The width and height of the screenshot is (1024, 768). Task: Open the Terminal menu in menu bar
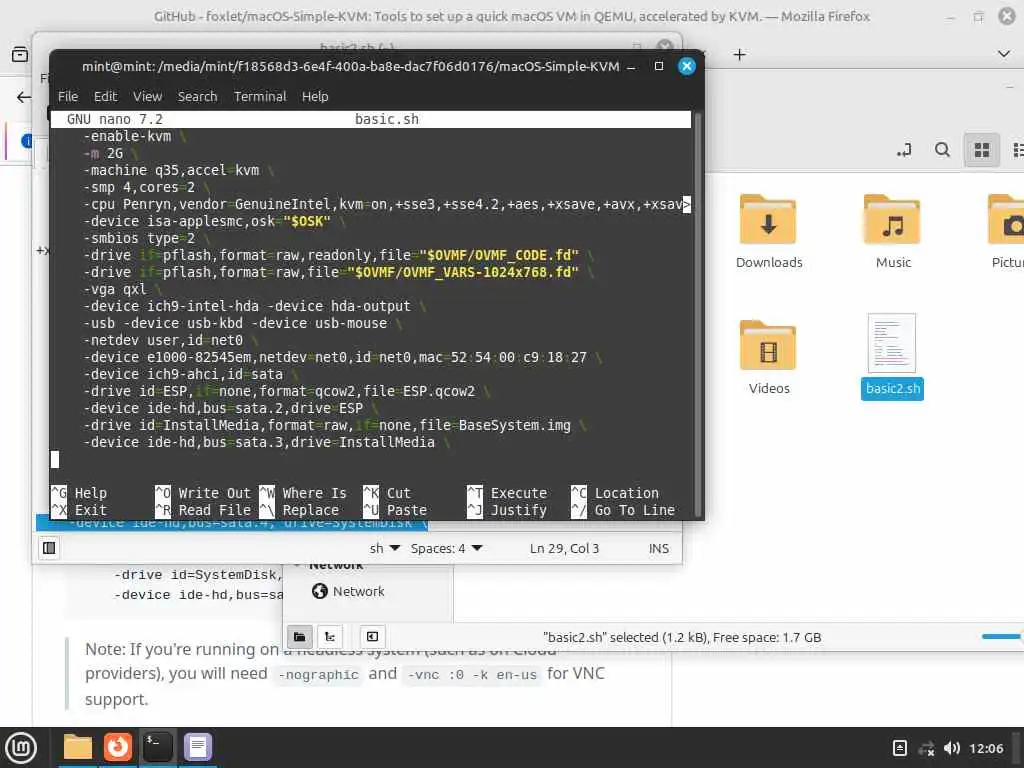260,97
